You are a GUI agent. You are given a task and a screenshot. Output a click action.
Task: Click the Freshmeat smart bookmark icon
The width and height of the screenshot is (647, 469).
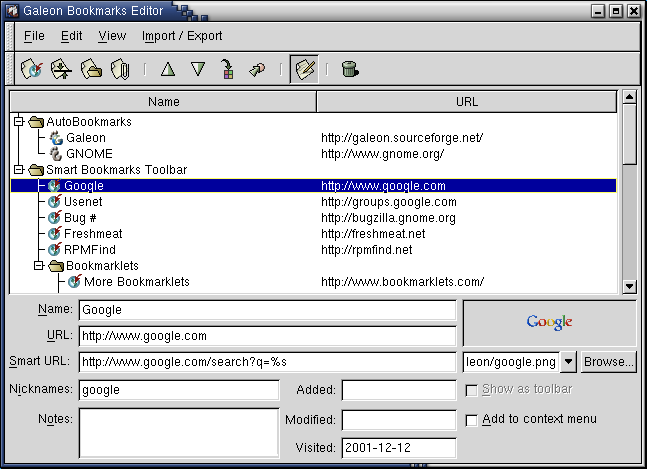point(54,233)
